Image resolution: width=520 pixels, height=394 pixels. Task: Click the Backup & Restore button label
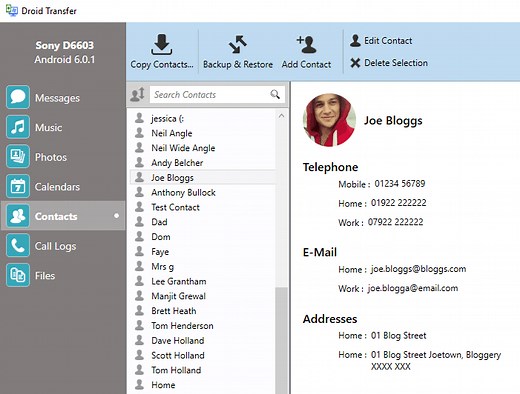[238, 64]
